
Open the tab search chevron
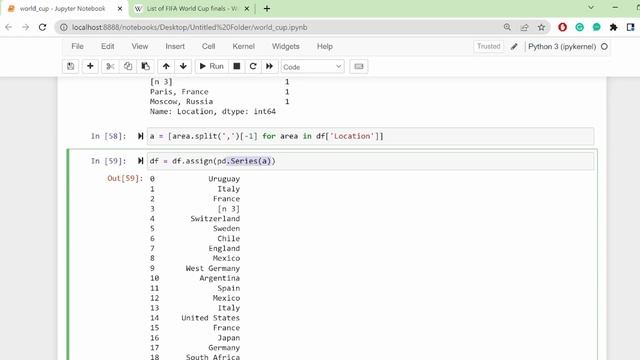[591, 8]
